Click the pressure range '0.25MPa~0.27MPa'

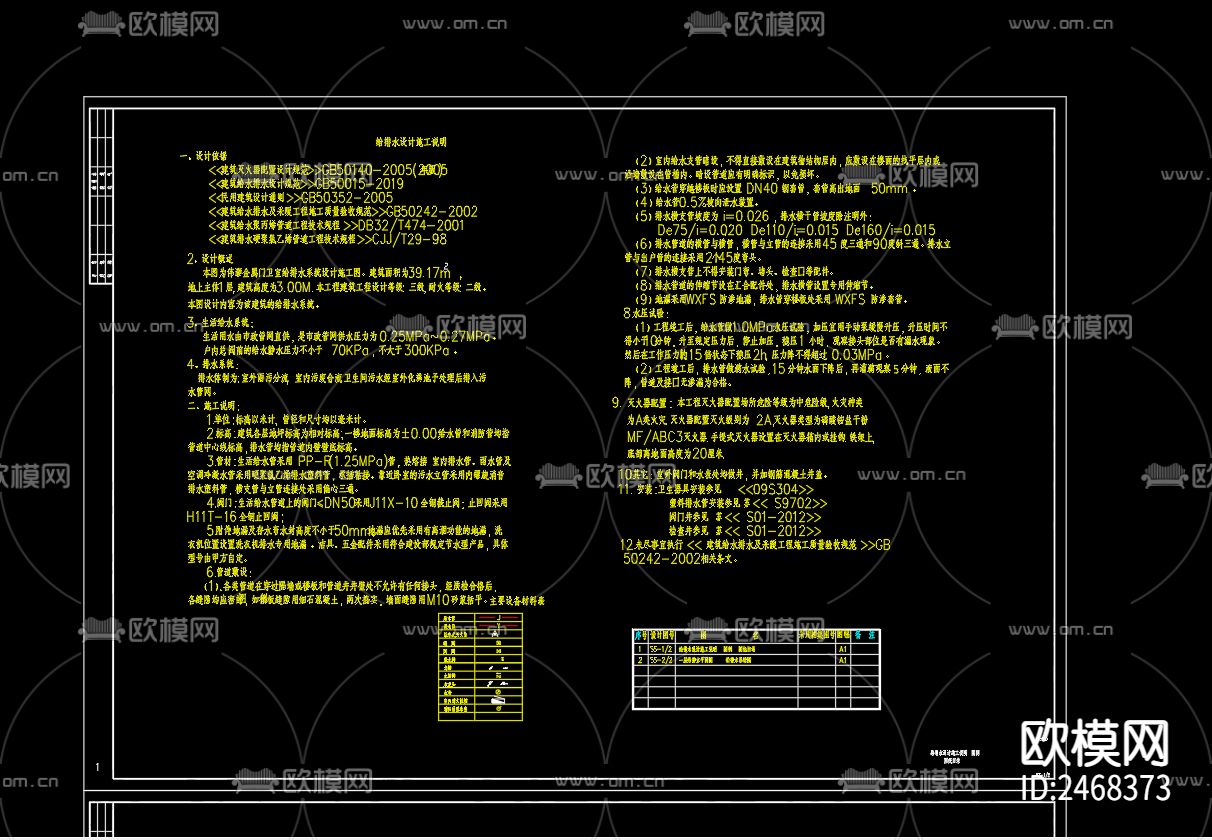(x=437, y=337)
